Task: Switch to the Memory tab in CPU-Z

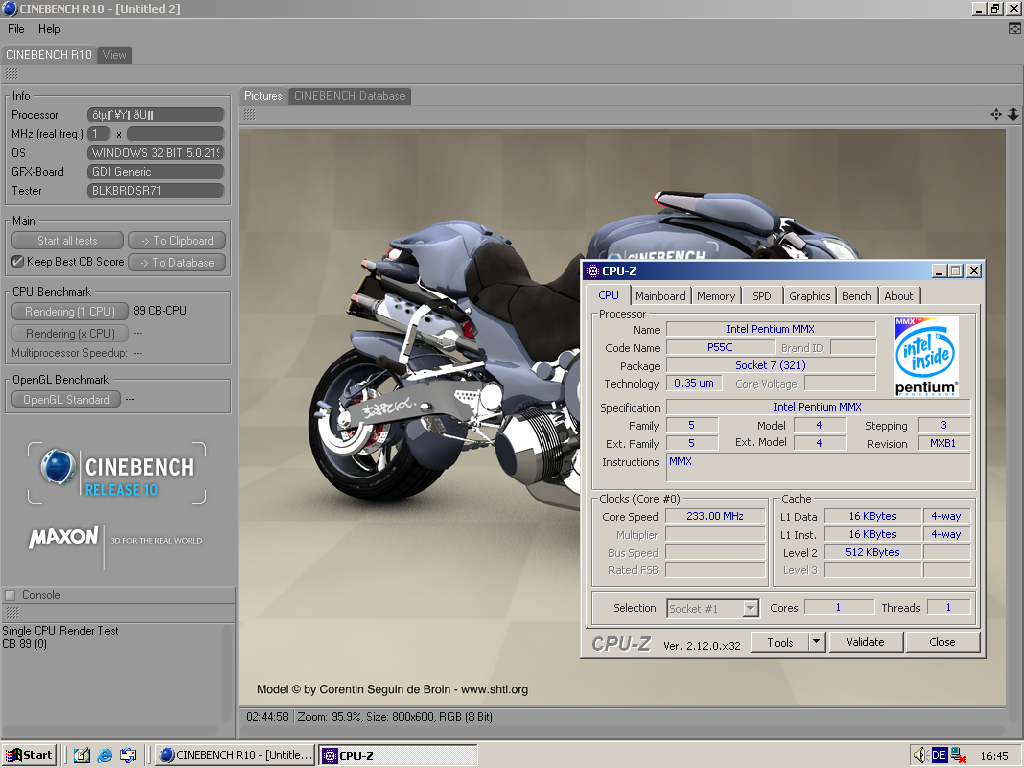Action: 716,296
